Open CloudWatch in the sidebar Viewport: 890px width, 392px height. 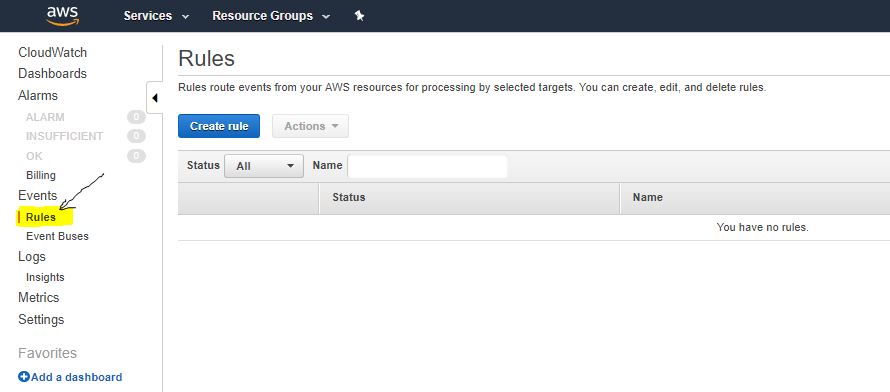tap(53, 53)
